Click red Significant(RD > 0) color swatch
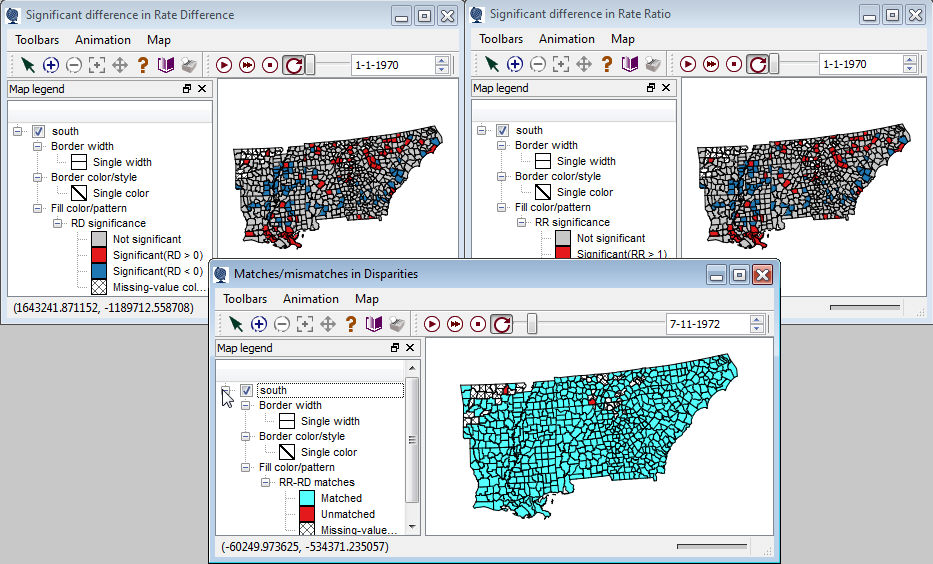 (99, 255)
